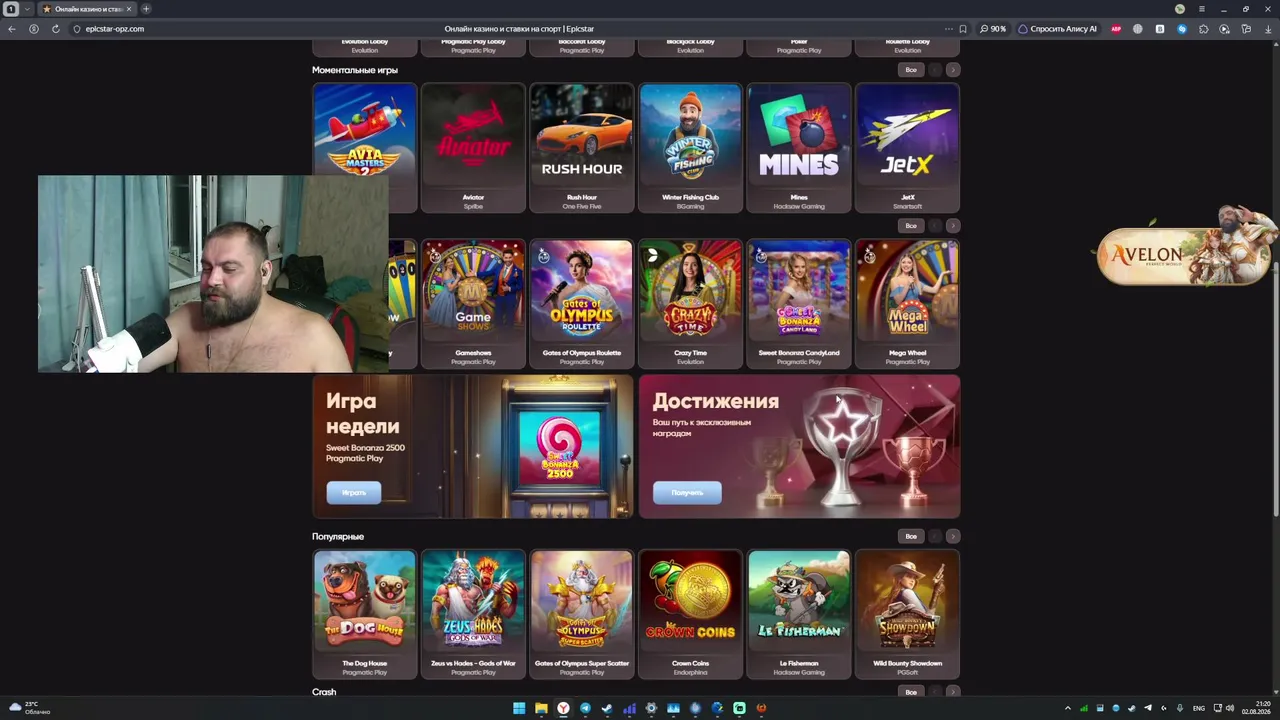
Task: Open Telegram from the taskbar
Action: coord(585,708)
